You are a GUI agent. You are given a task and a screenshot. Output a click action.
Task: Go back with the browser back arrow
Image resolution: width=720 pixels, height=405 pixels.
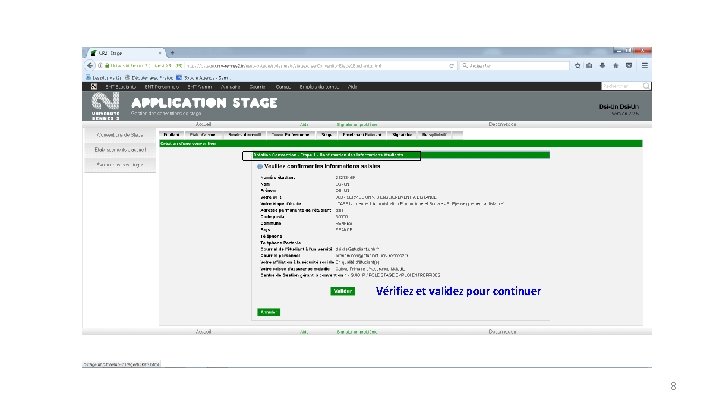(x=90, y=66)
